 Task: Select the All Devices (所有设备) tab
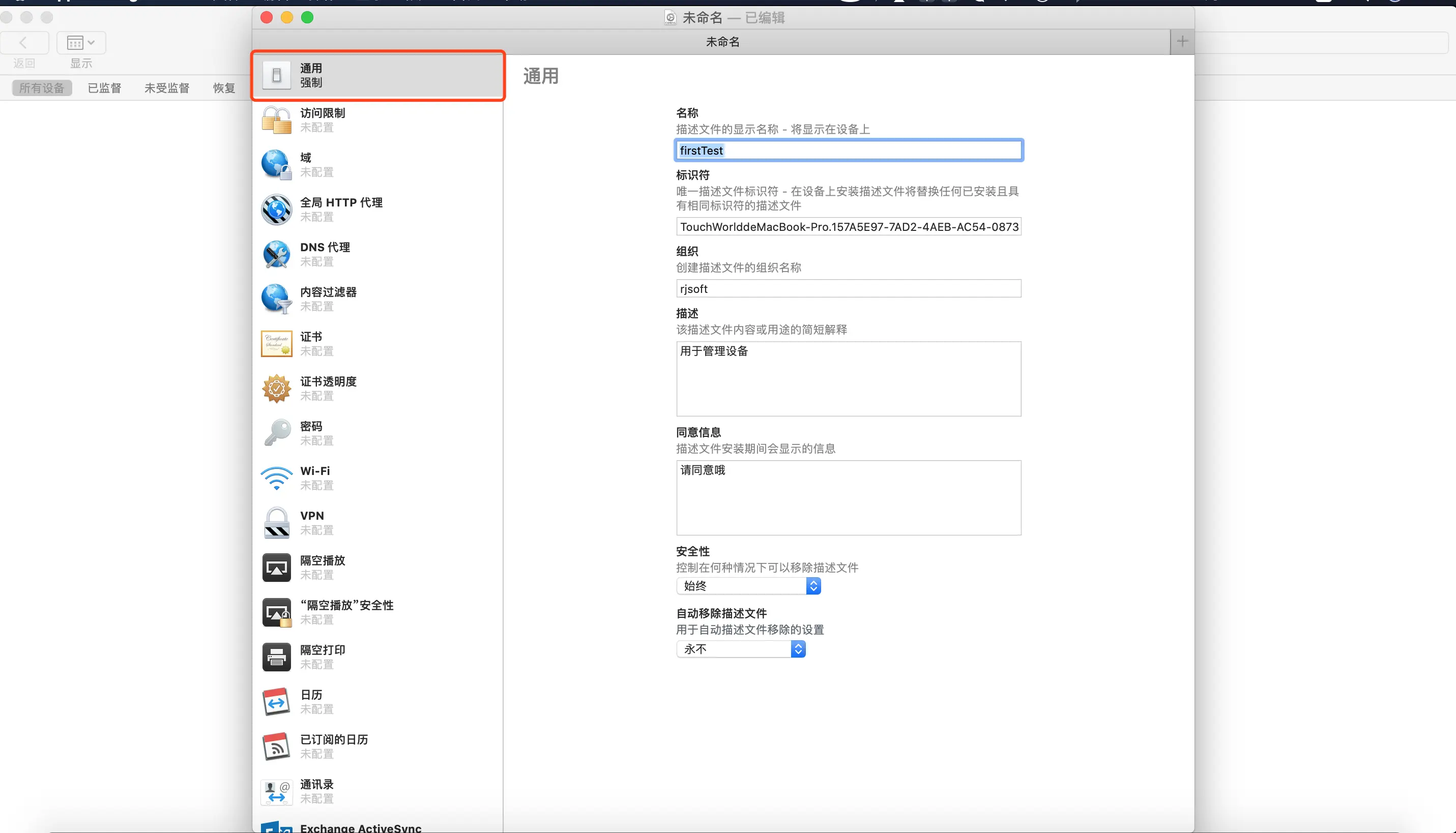pos(42,88)
